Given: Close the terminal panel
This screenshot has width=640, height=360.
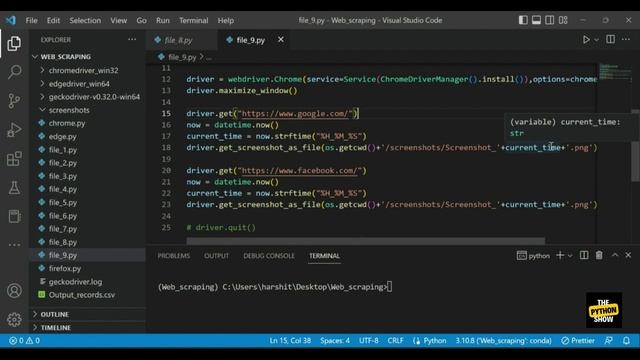Looking at the screenshot, I should [x=628, y=255].
